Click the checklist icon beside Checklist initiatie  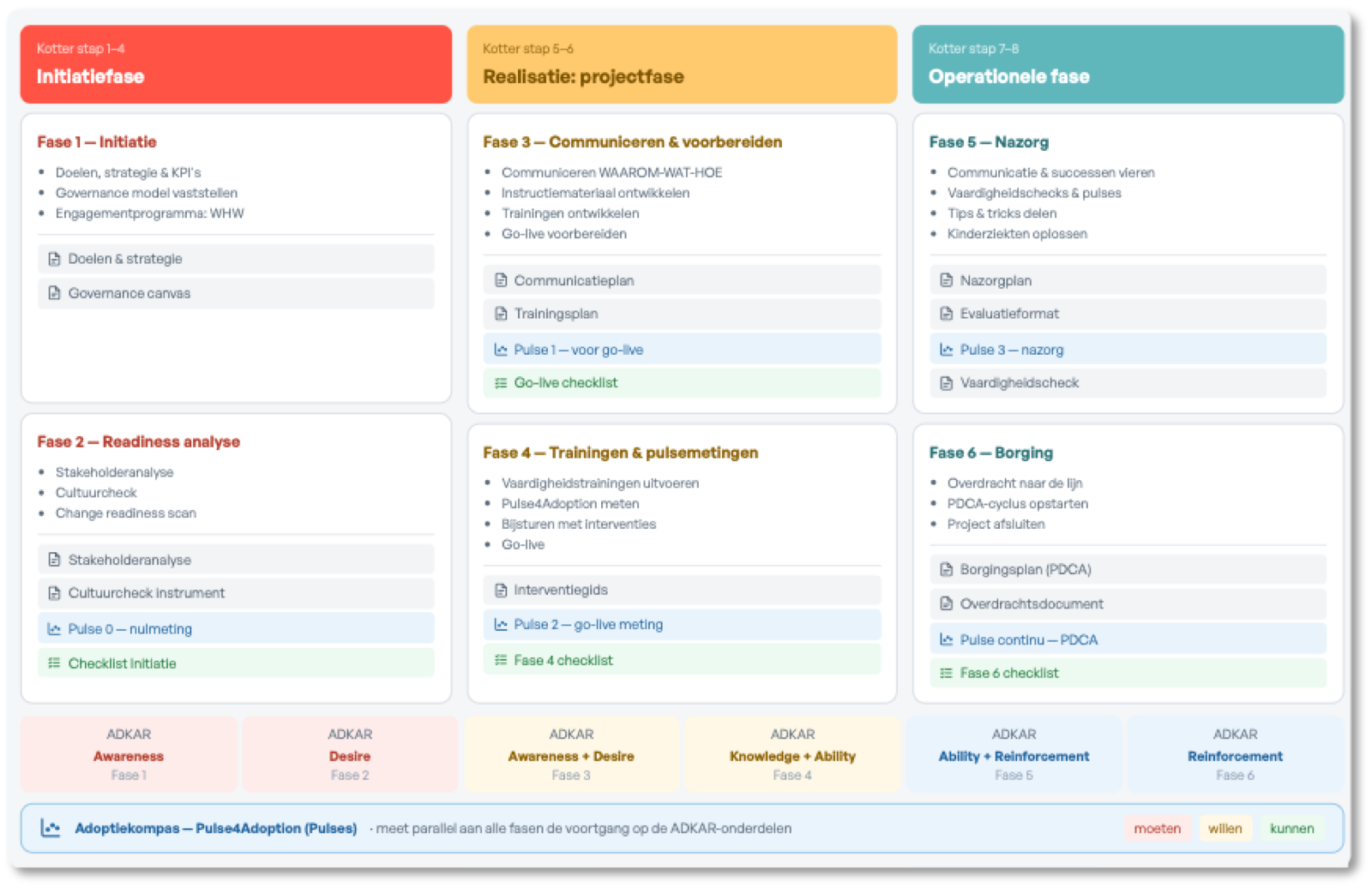point(54,663)
